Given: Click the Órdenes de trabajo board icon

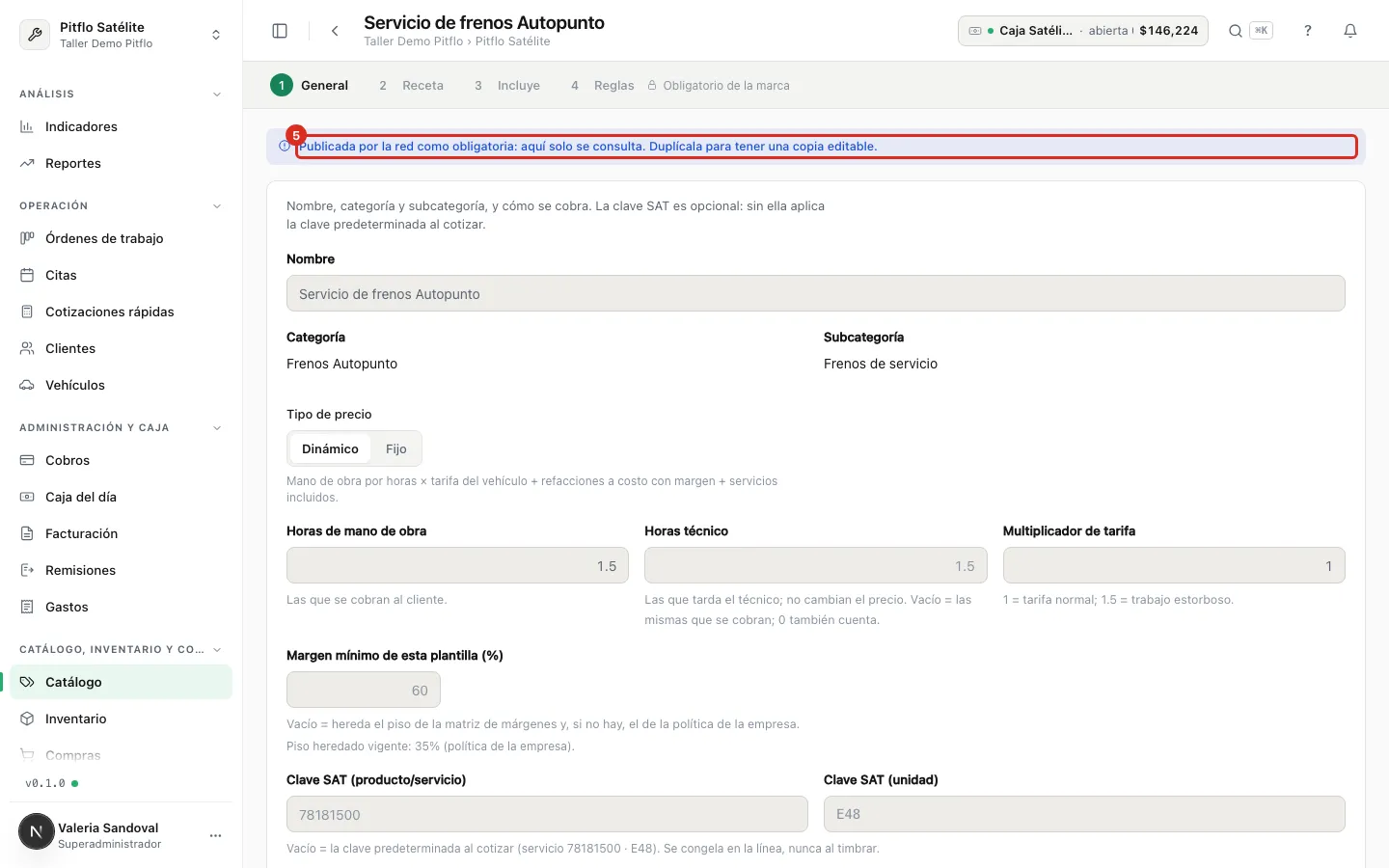Looking at the screenshot, I should (x=27, y=238).
